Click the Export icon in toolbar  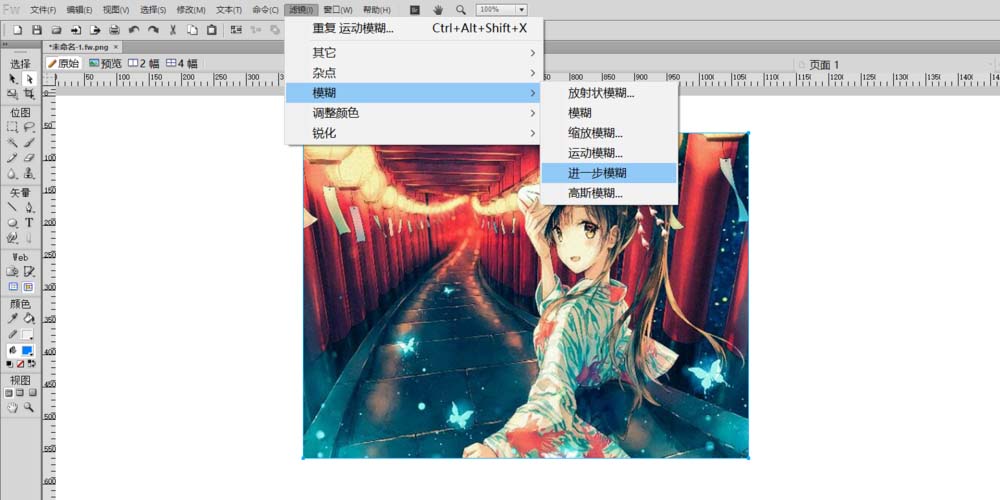(95, 30)
